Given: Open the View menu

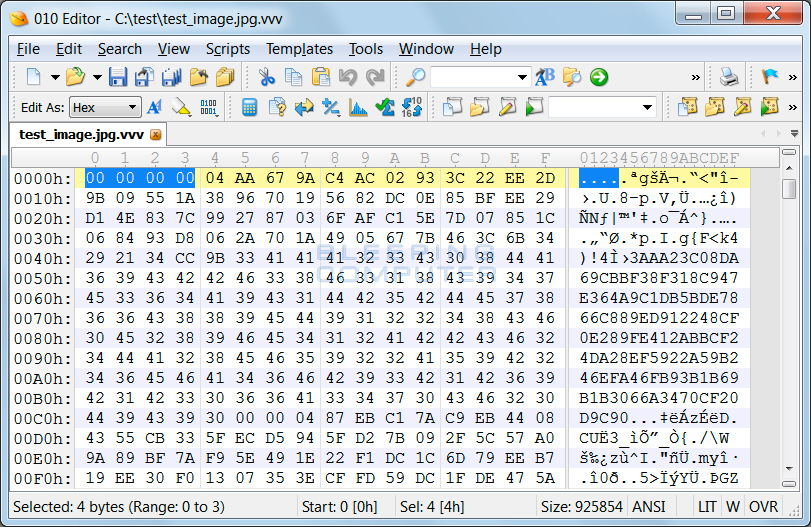Looking at the screenshot, I should (x=174, y=49).
